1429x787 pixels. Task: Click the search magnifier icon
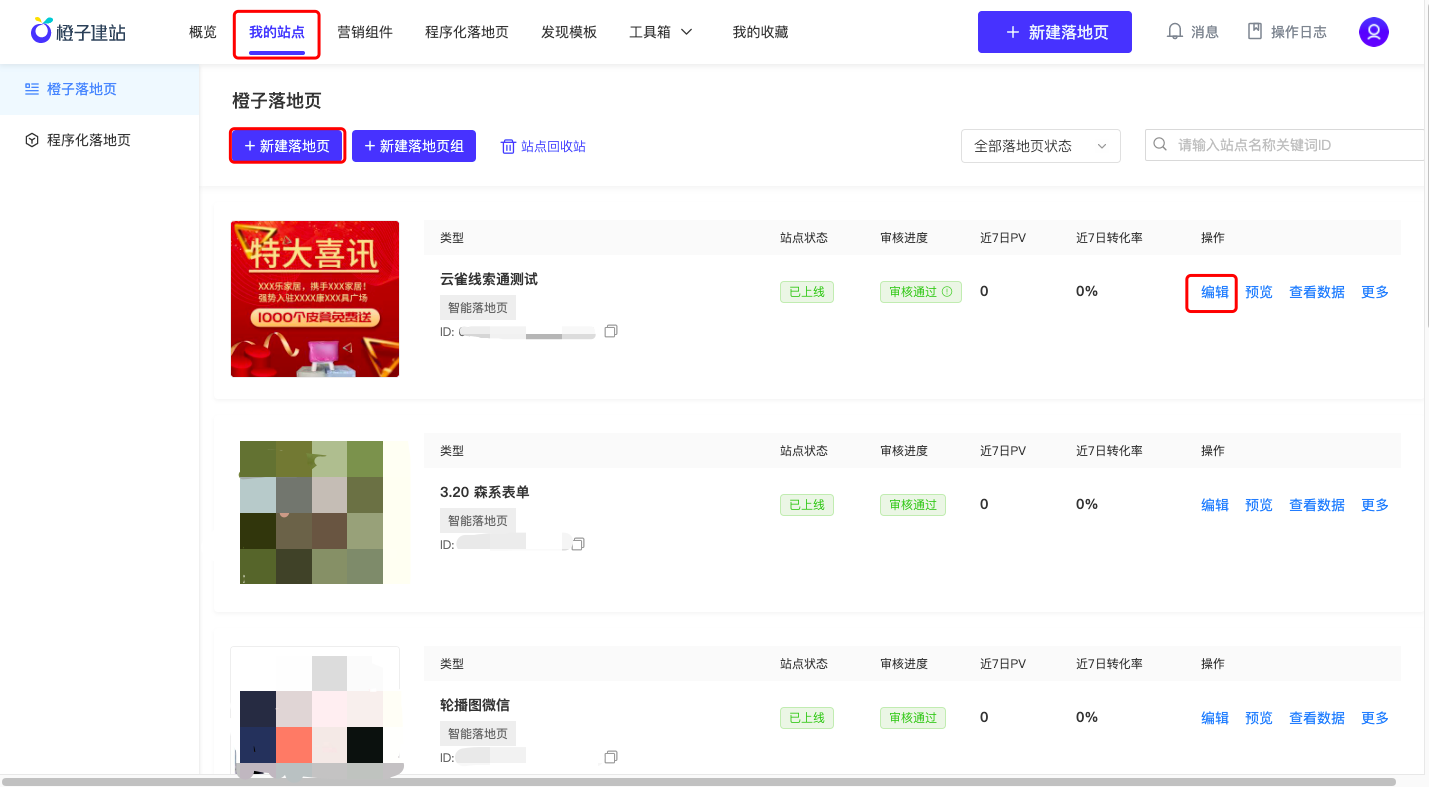click(x=1159, y=145)
